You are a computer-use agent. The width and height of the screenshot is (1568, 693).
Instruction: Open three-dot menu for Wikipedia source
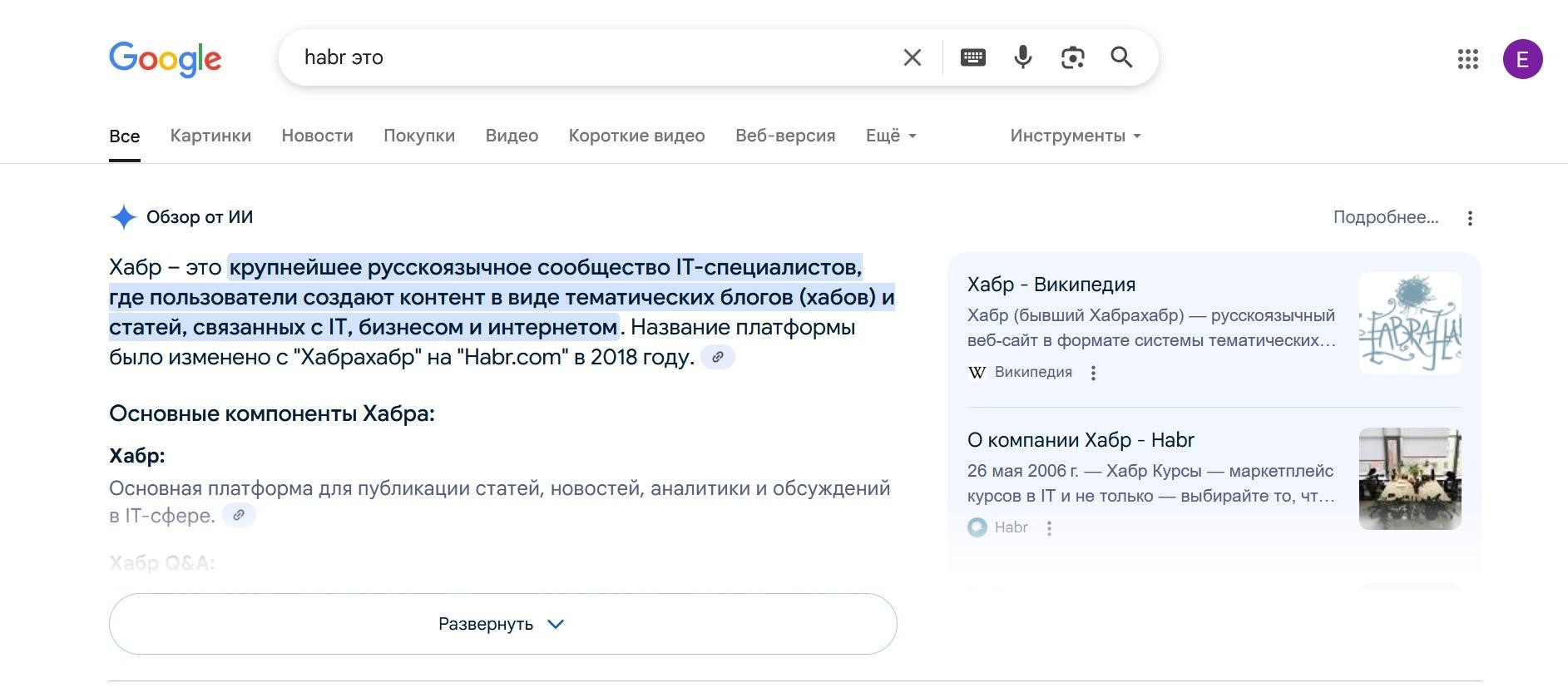pyautogui.click(x=1093, y=373)
